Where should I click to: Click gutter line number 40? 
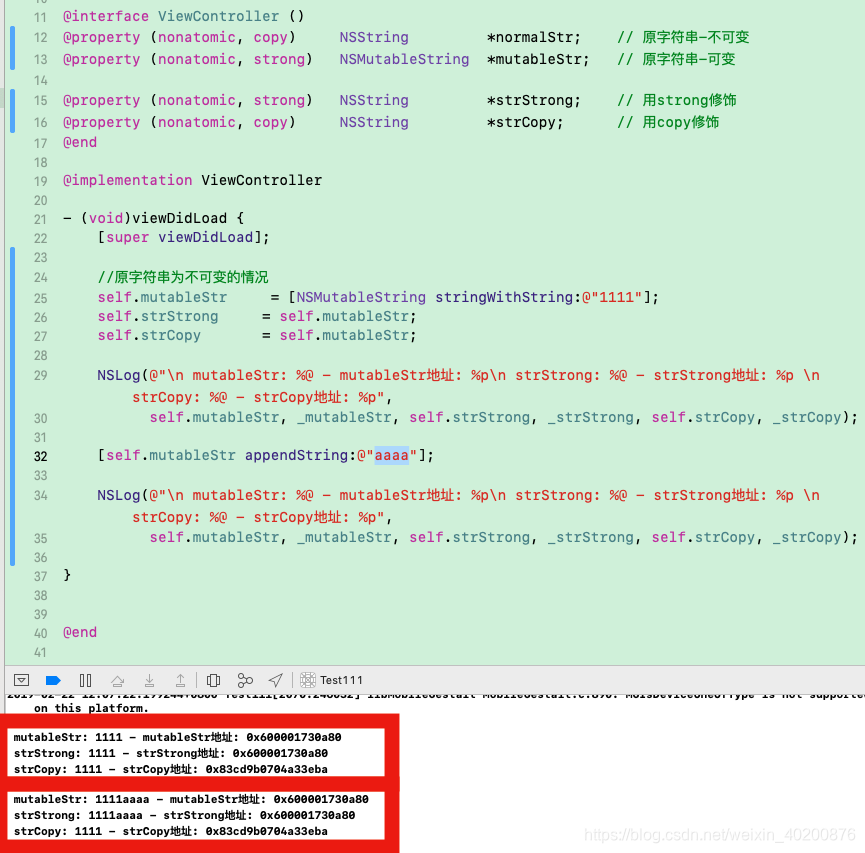tap(40, 633)
